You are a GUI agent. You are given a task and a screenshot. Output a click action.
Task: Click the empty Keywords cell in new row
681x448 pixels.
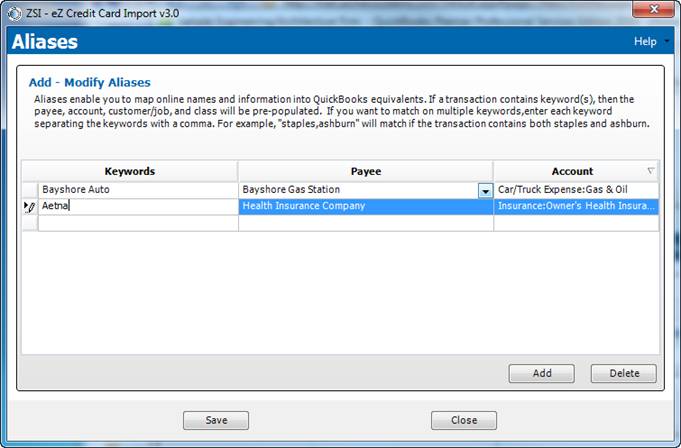pyautogui.click(x=137, y=223)
